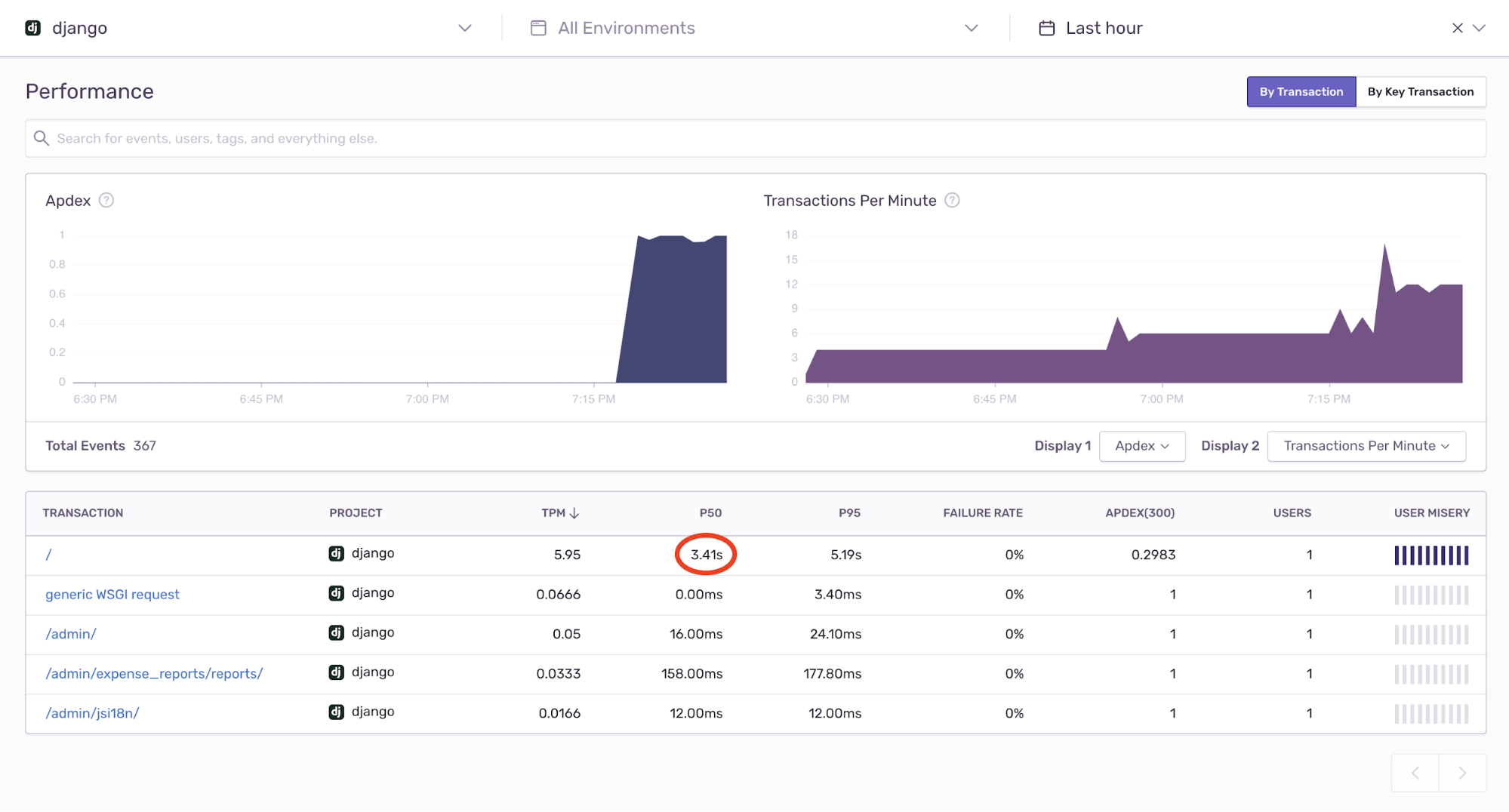Open the All Environments dropdown

tap(971, 28)
